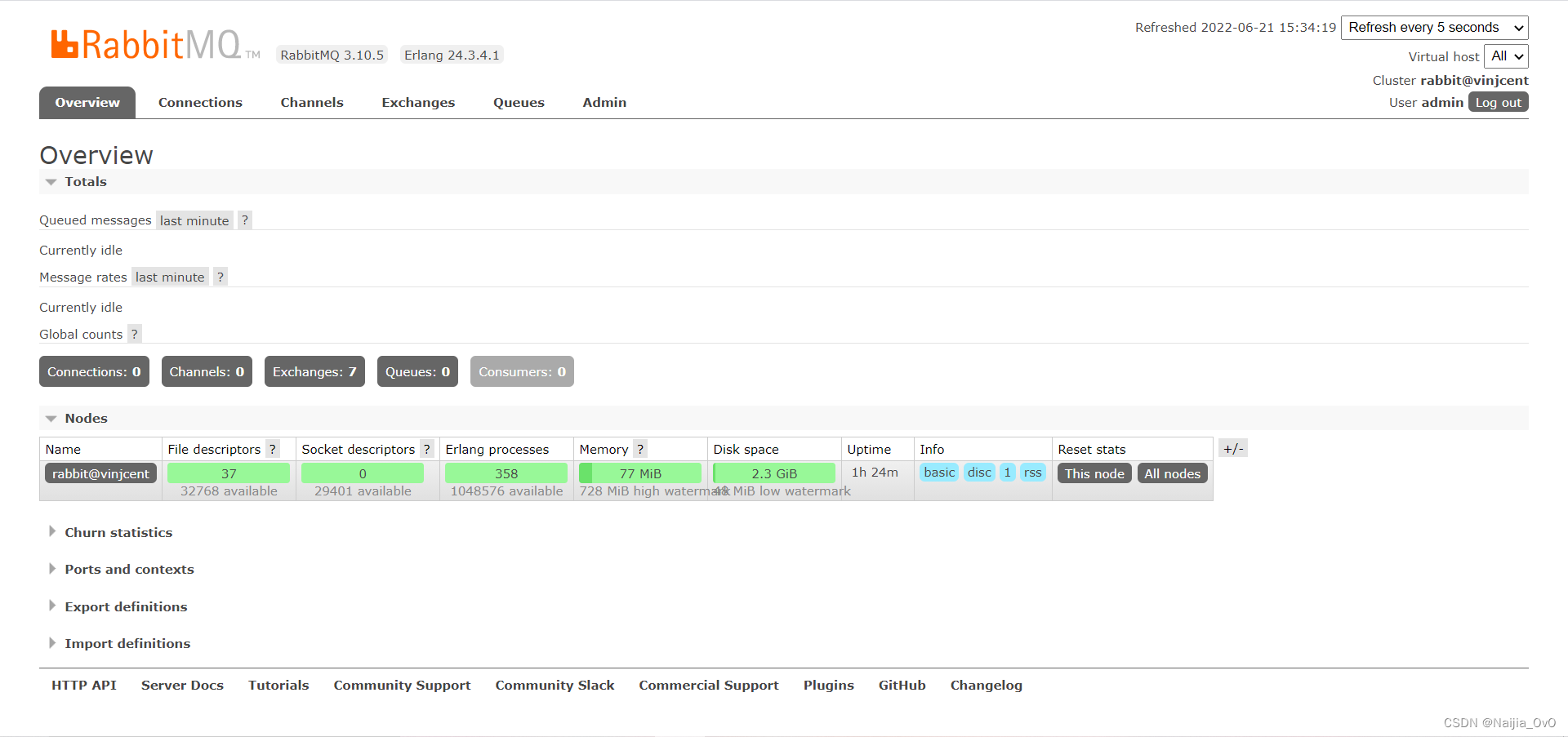Click the 32768 available text
The height and width of the screenshot is (737, 1568).
(x=229, y=491)
